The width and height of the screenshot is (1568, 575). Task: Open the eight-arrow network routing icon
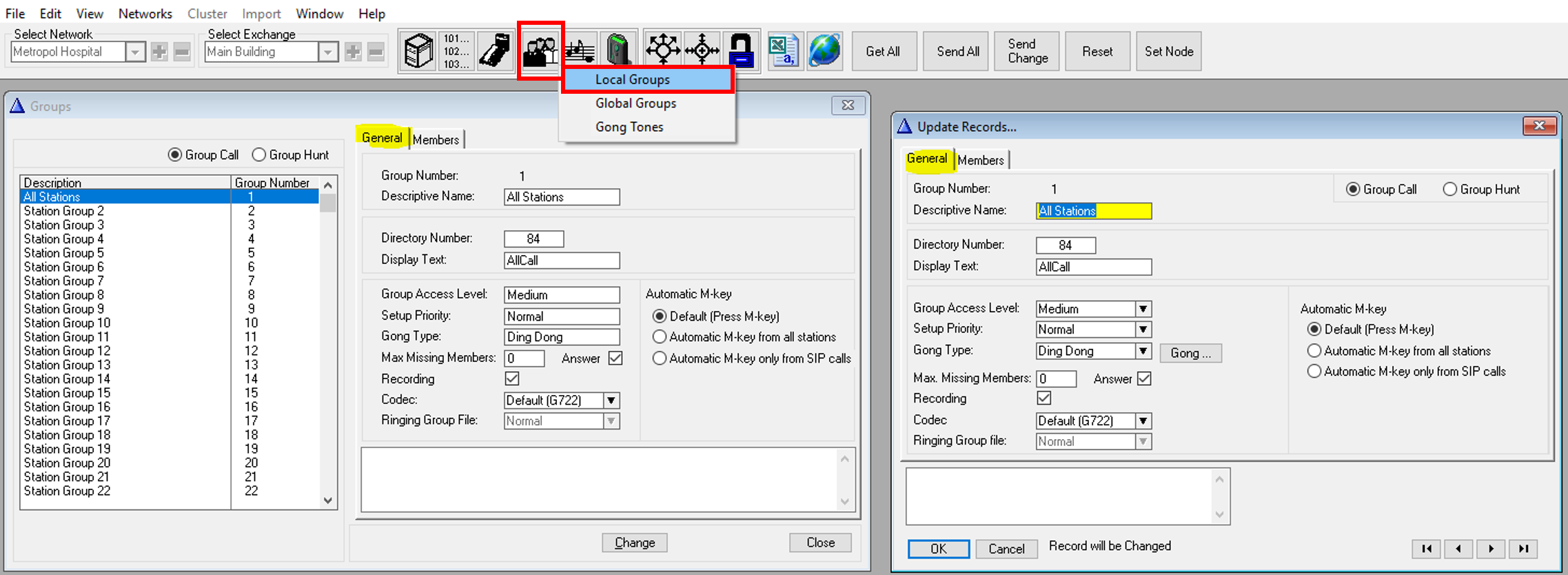(x=663, y=50)
